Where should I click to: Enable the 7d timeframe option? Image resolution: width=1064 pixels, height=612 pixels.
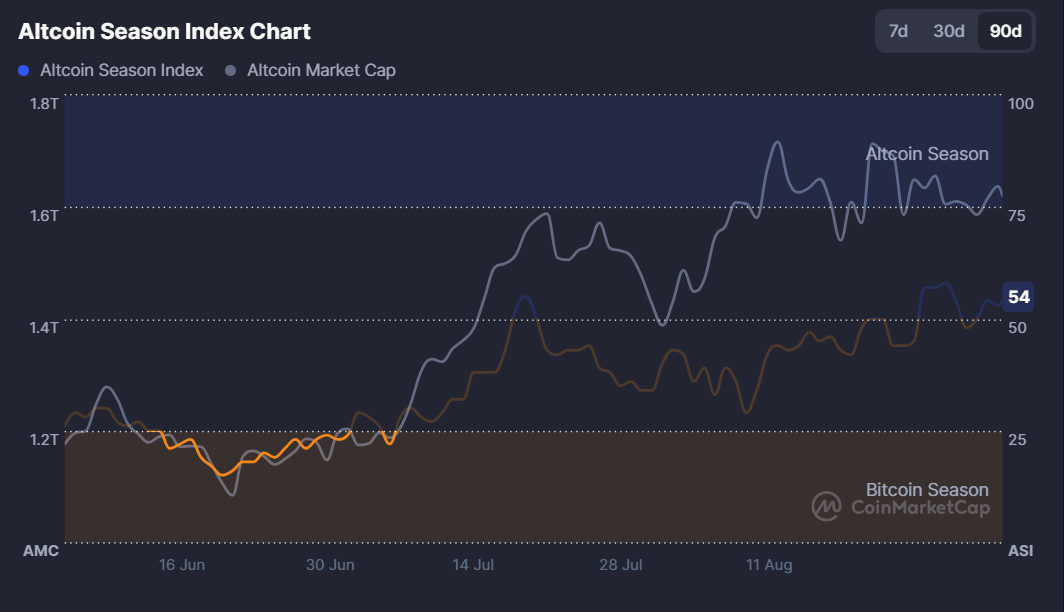coord(897,31)
